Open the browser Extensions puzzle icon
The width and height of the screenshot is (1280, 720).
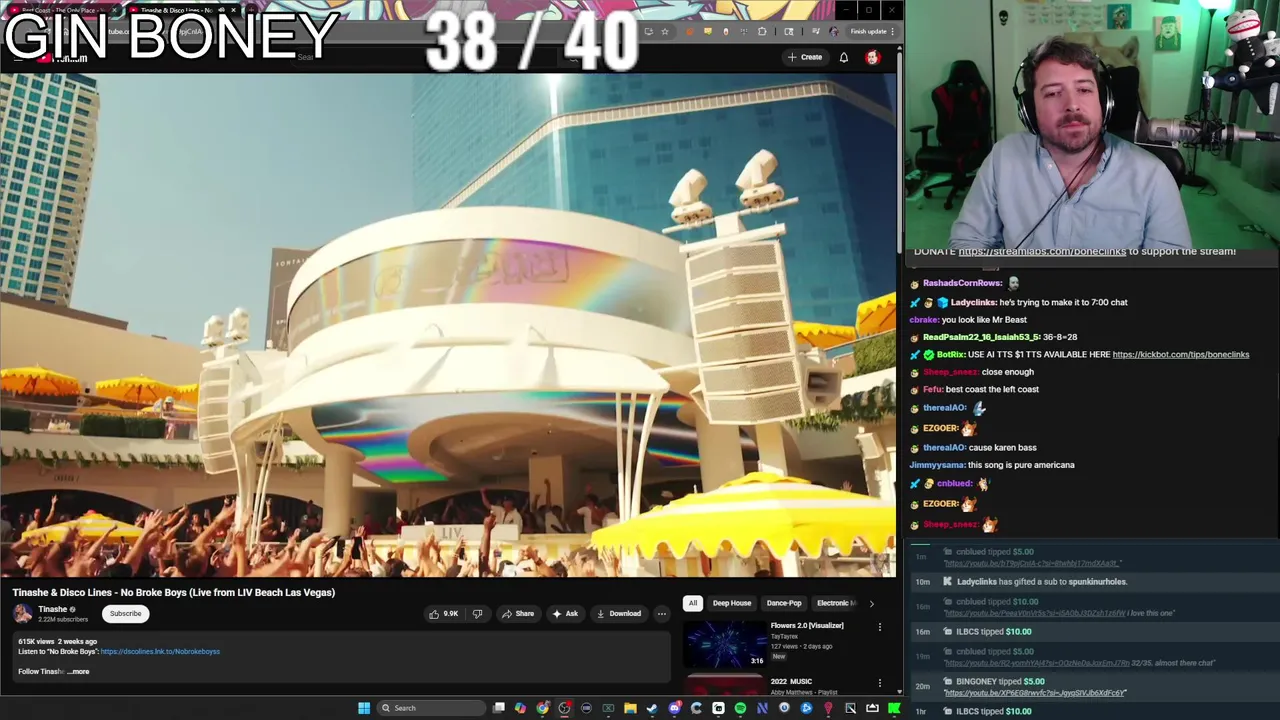[762, 31]
